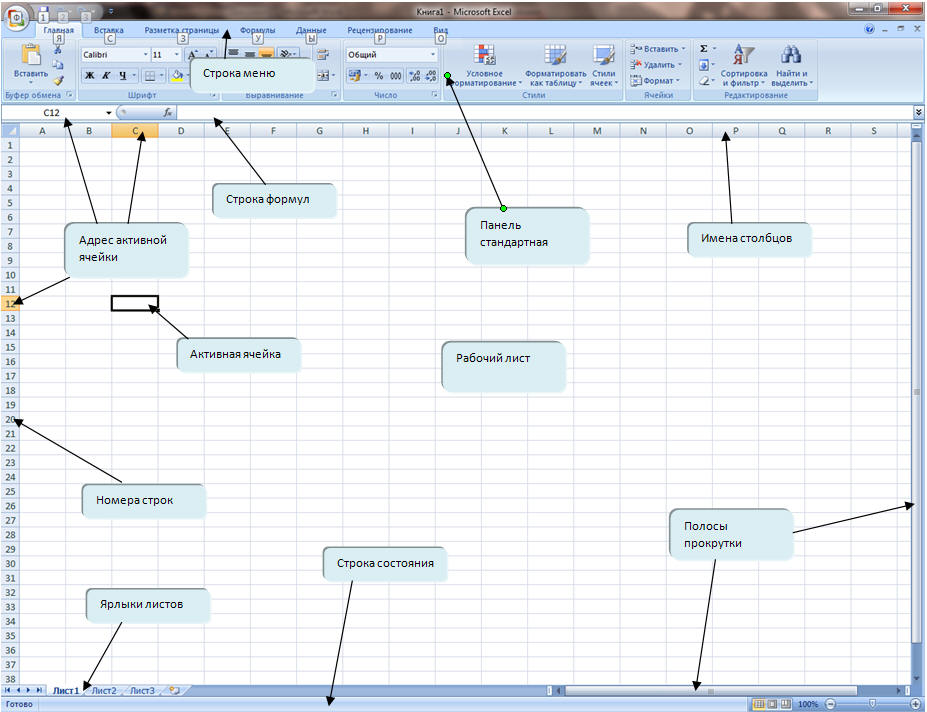Select the Лист2 sheet tab
The height and width of the screenshot is (712, 927).
click(x=104, y=690)
